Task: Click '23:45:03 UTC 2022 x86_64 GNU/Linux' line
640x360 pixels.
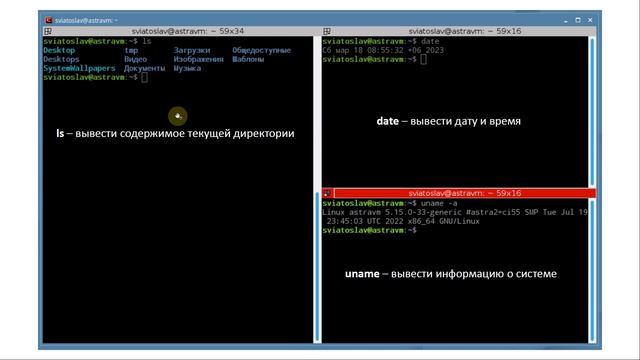Action: point(403,221)
